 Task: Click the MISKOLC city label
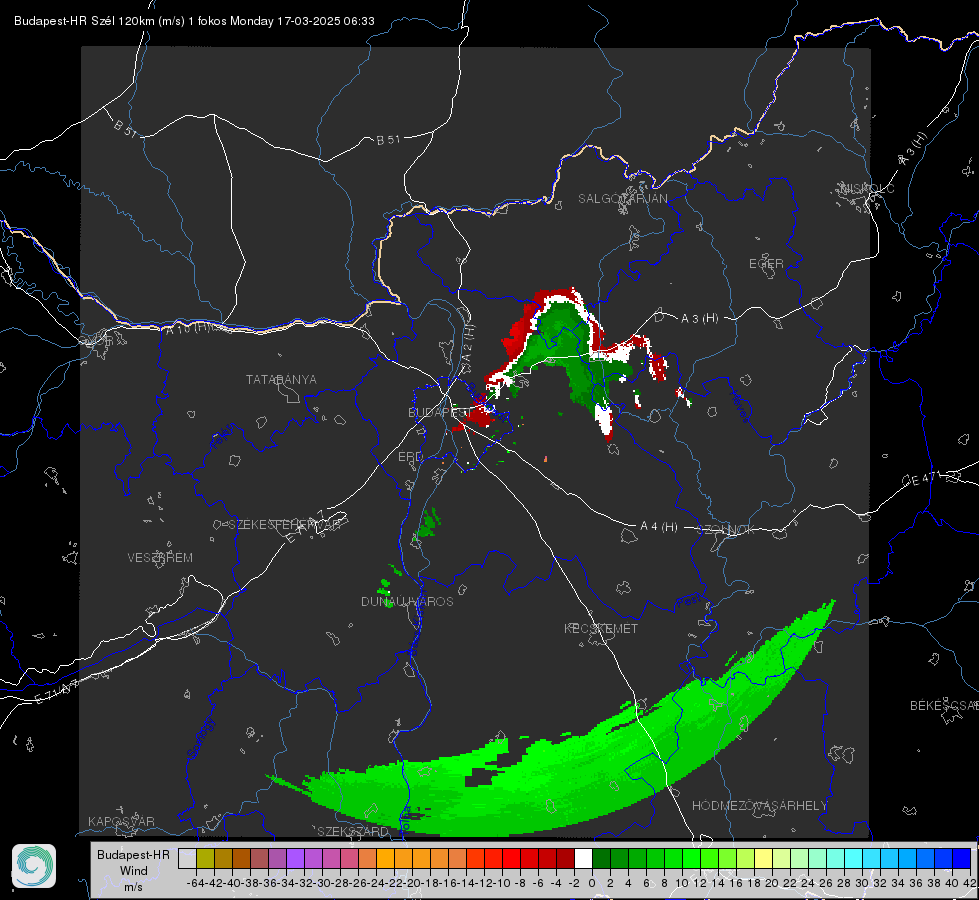(867, 188)
